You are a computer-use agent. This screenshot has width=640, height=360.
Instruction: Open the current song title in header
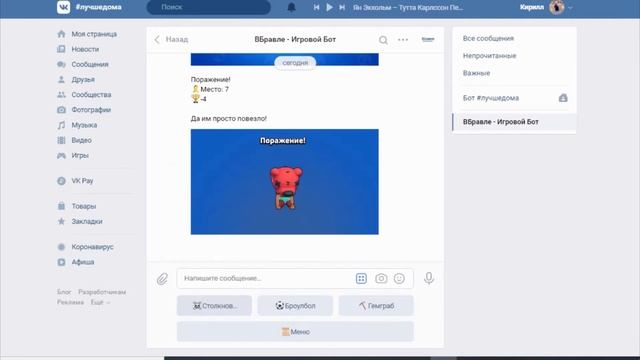click(408, 7)
